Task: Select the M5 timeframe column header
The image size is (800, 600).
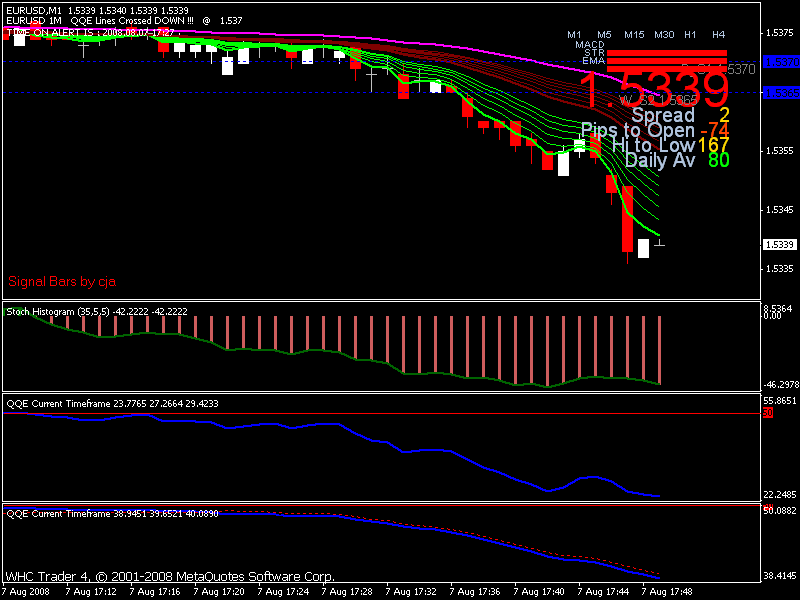Action: pos(604,35)
